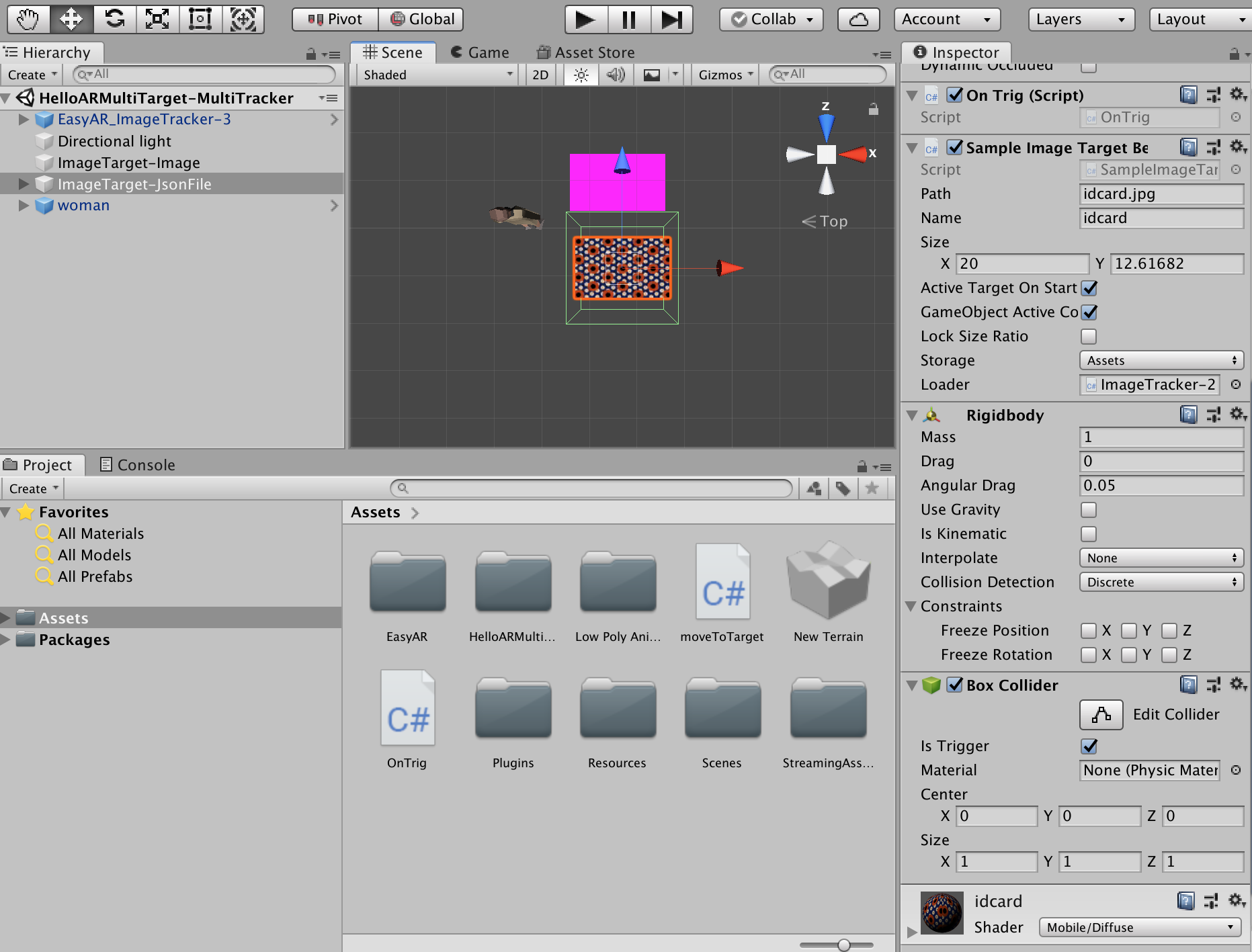Expand EasyAR_ImageTracker-3 in Hierarchy
1252x952 pixels.
[x=24, y=120]
